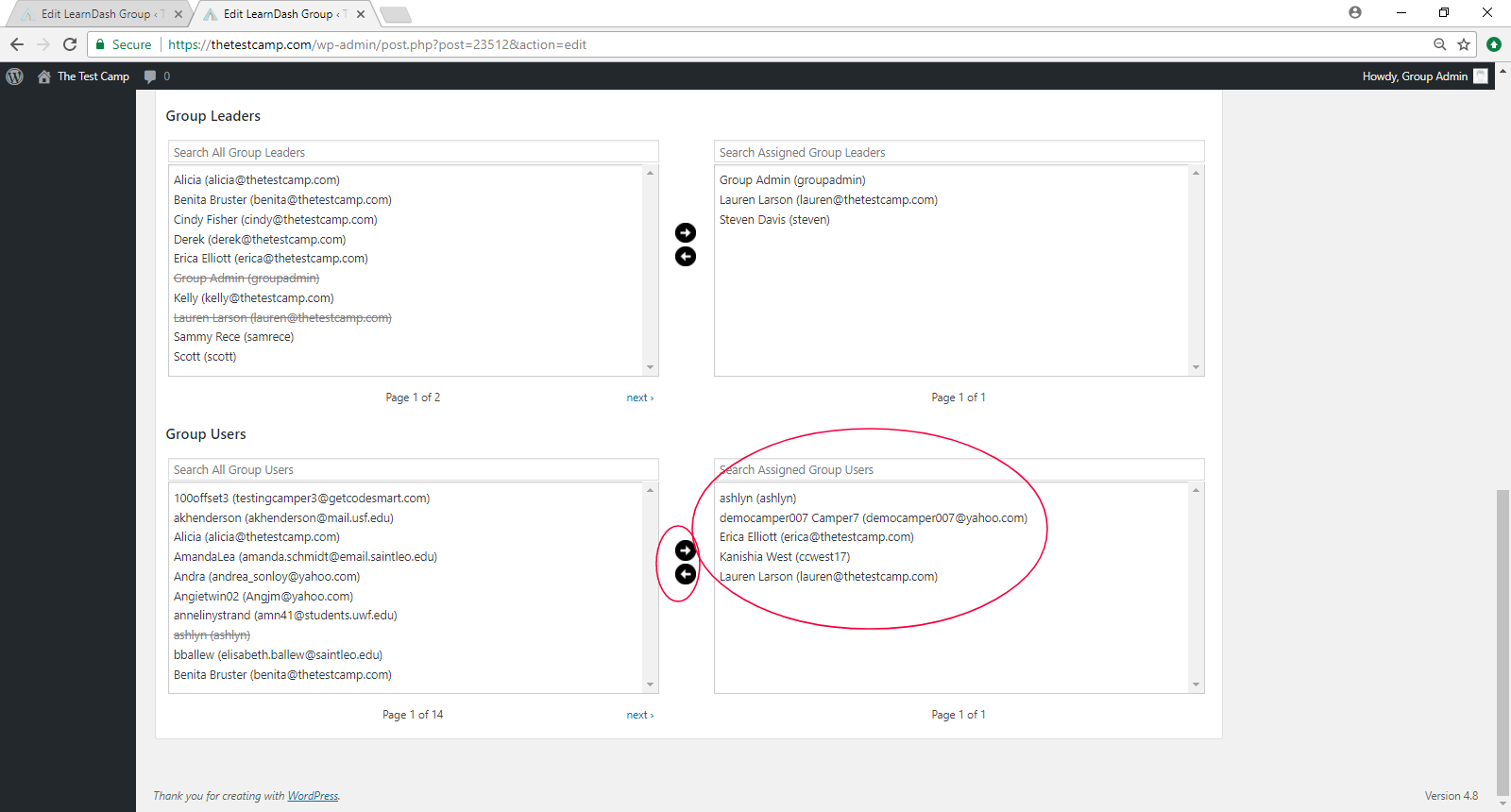
Task: Reload the page with browser refresh icon
Action: click(70, 44)
